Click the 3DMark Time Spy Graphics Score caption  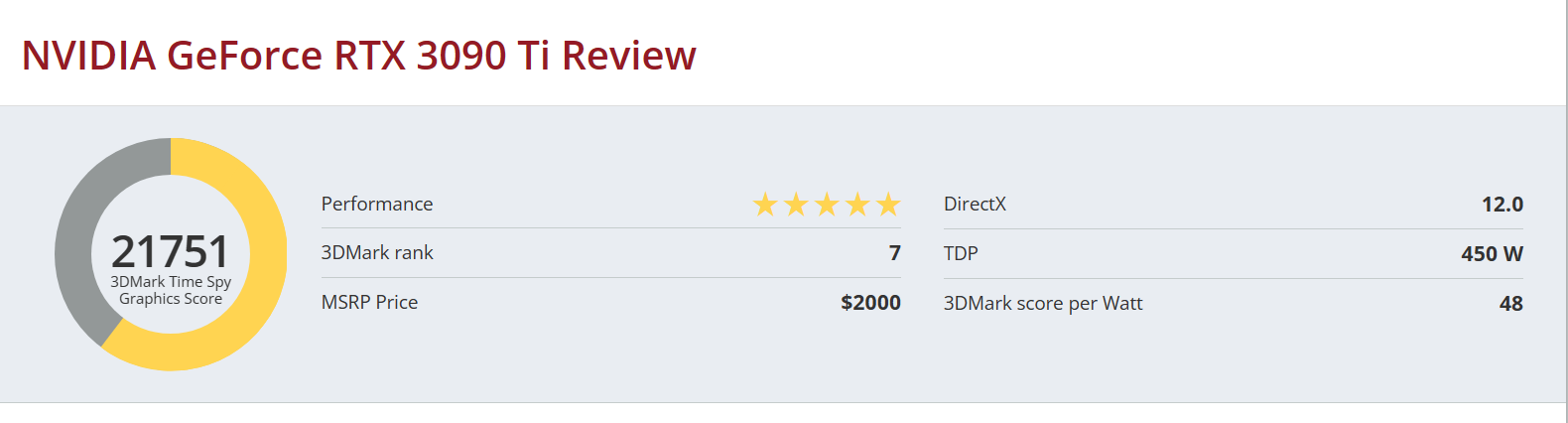171,290
